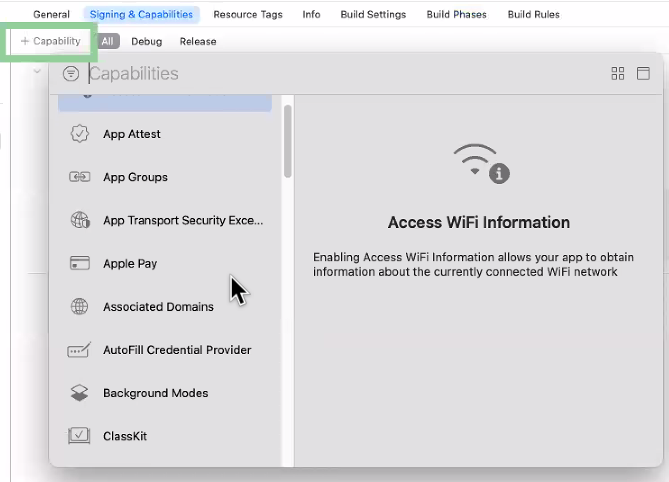Choose Background Modes capability
The image size is (669, 482).
click(x=165, y=393)
